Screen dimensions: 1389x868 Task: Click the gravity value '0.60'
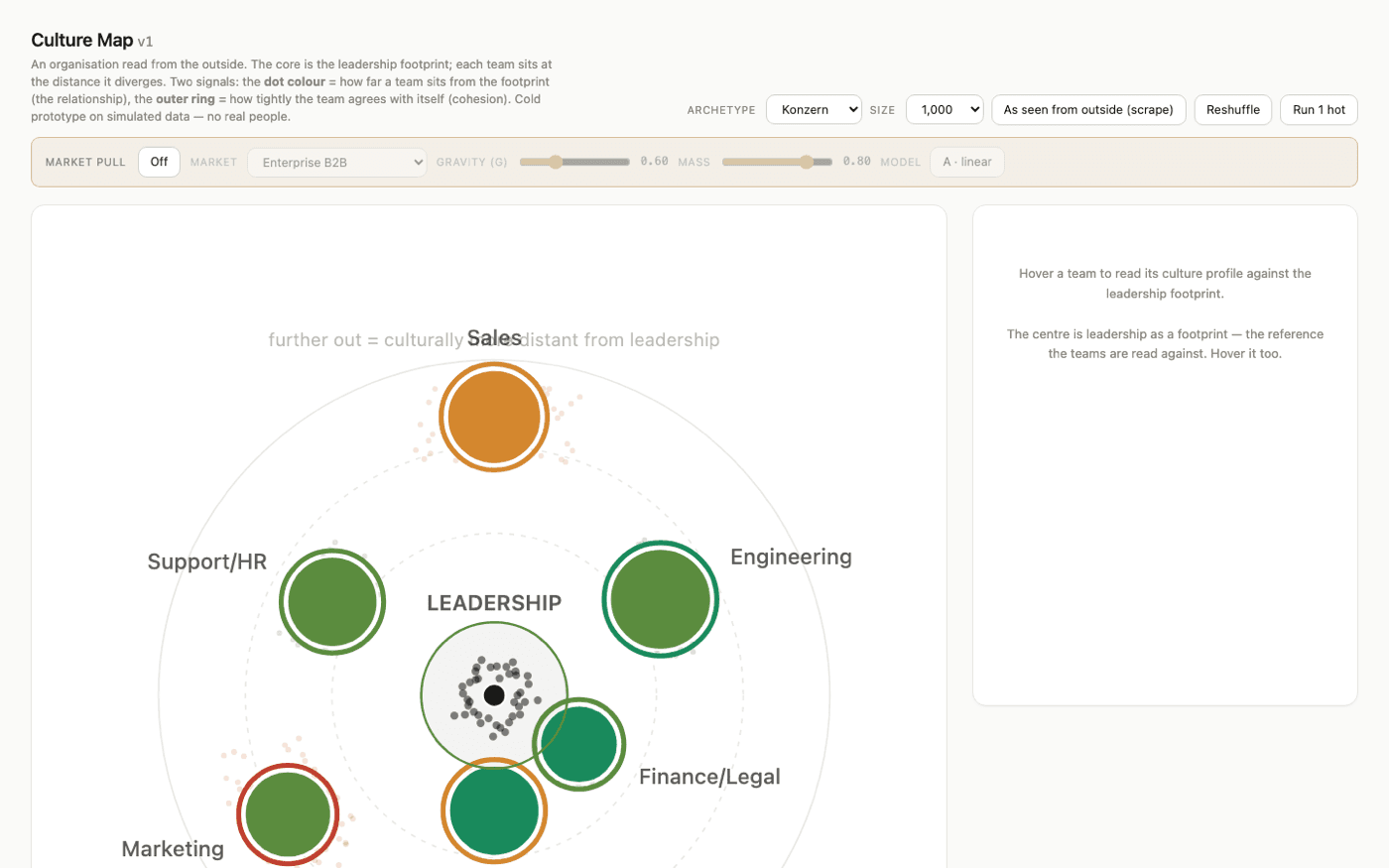coord(654,161)
